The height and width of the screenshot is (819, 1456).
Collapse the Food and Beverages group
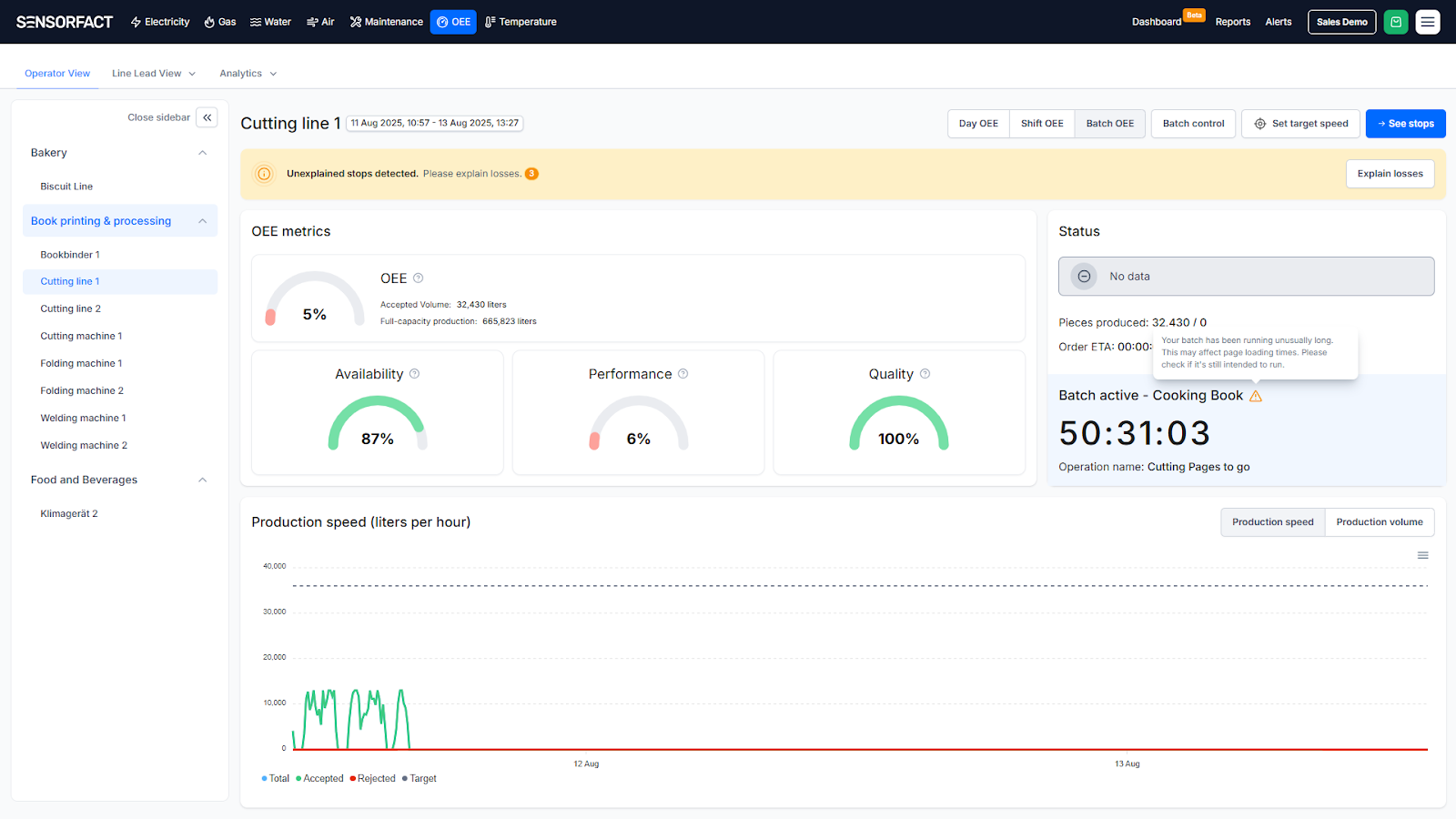(x=202, y=480)
